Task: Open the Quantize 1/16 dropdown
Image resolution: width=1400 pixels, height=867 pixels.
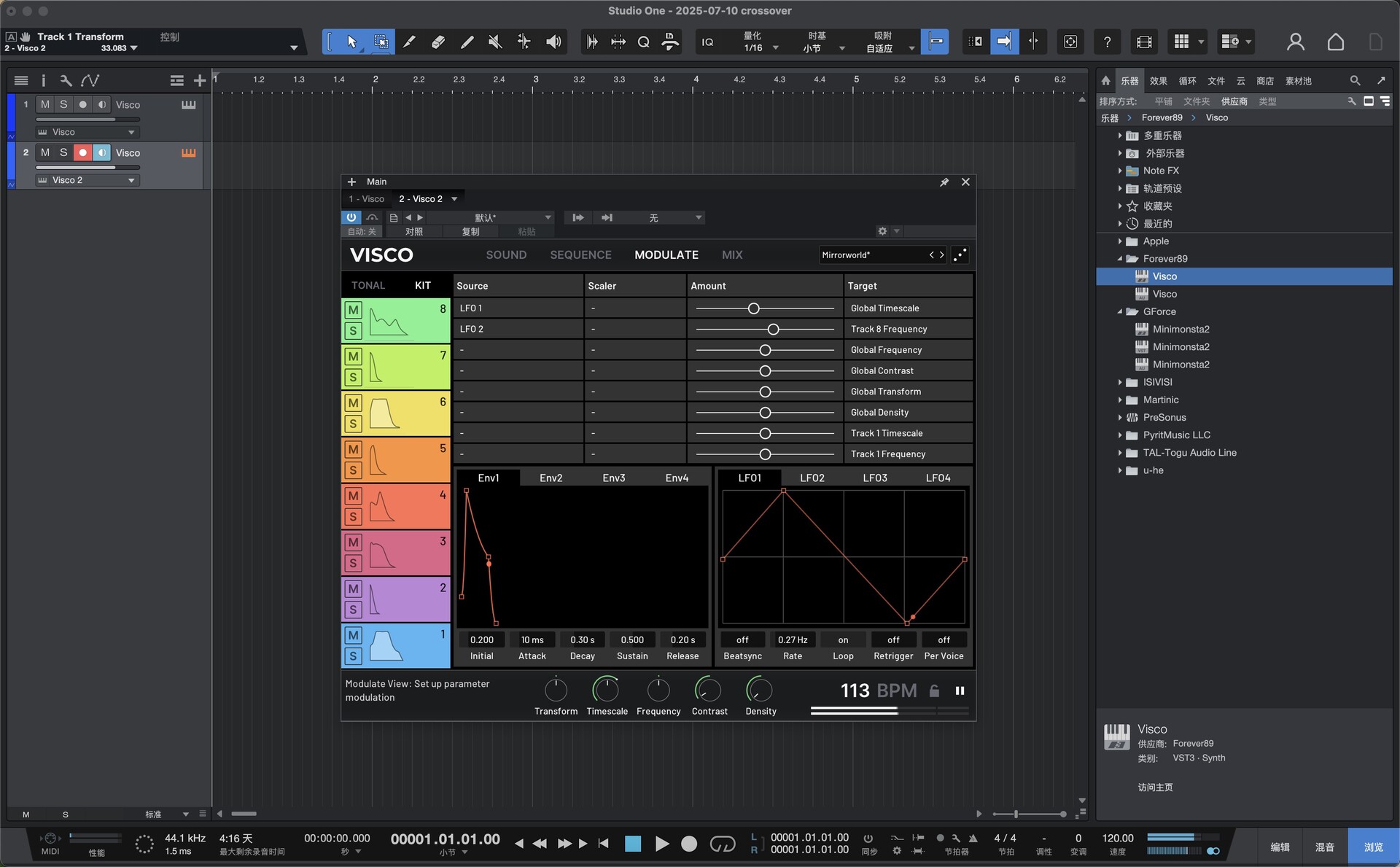Action: (x=775, y=48)
